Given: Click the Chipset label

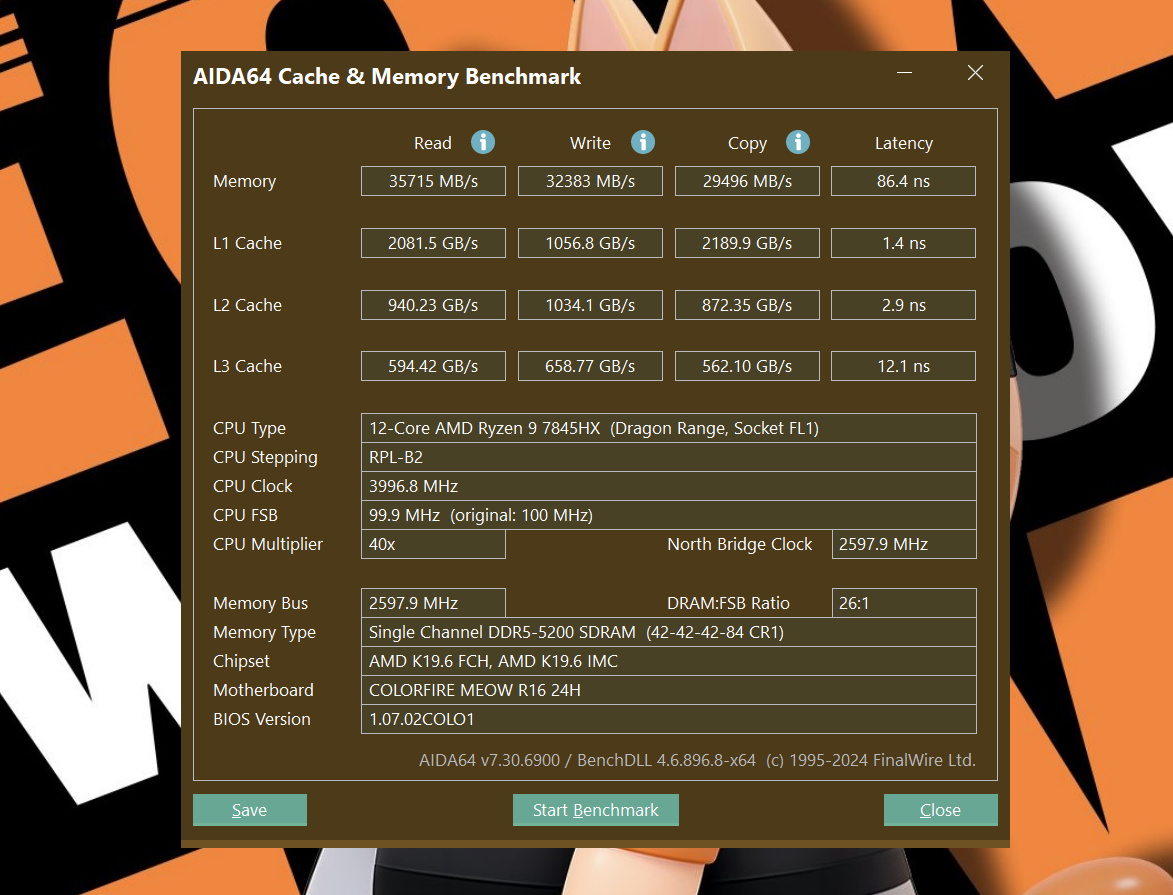Looking at the screenshot, I should point(241,662).
